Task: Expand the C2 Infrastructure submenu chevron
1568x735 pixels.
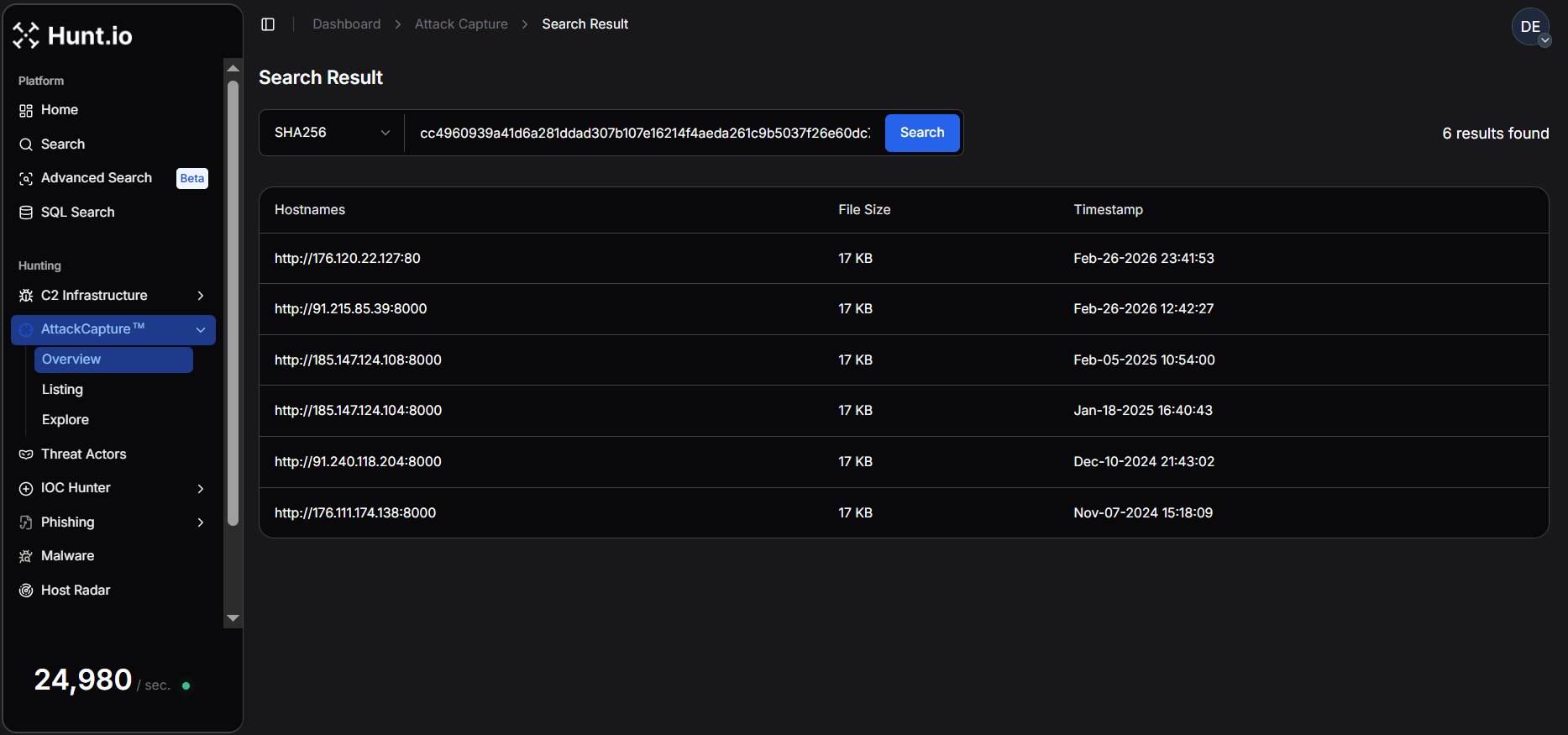Action: [x=201, y=296]
